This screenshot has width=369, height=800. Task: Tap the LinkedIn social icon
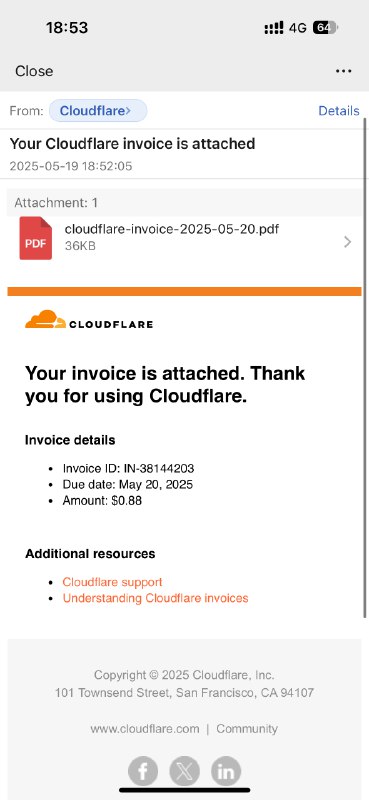tap(226, 771)
